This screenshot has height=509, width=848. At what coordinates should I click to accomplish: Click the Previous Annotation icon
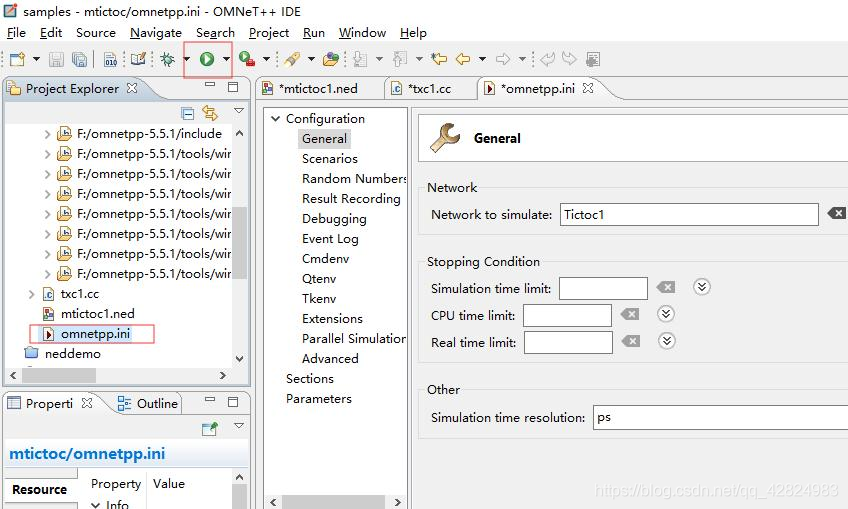tap(400, 59)
